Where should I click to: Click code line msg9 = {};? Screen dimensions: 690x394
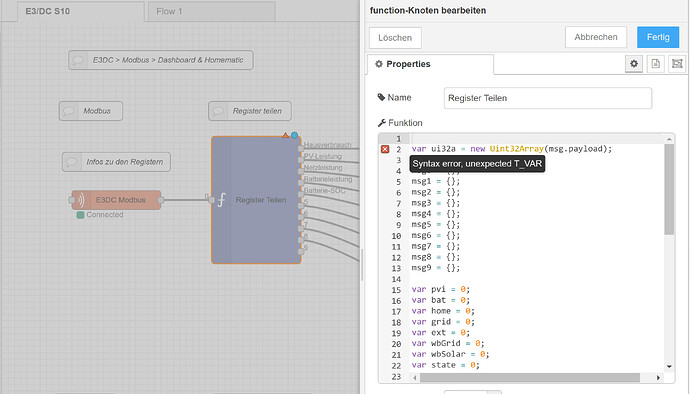coord(436,268)
